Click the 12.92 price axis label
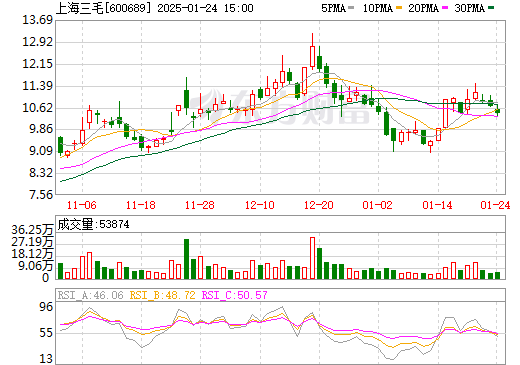Screen dimensions: 520x365 pos(38,42)
